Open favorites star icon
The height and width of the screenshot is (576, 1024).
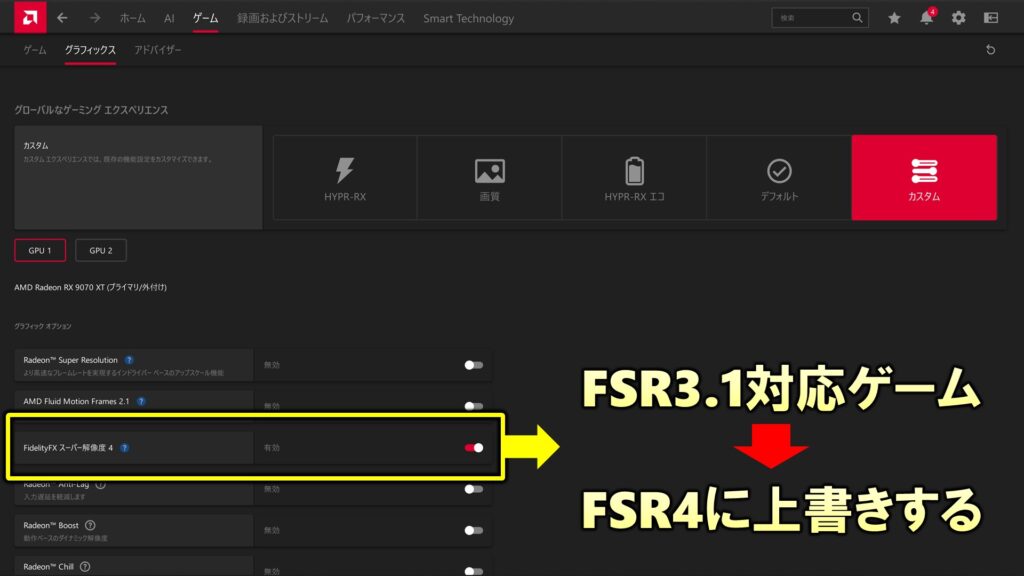[894, 18]
